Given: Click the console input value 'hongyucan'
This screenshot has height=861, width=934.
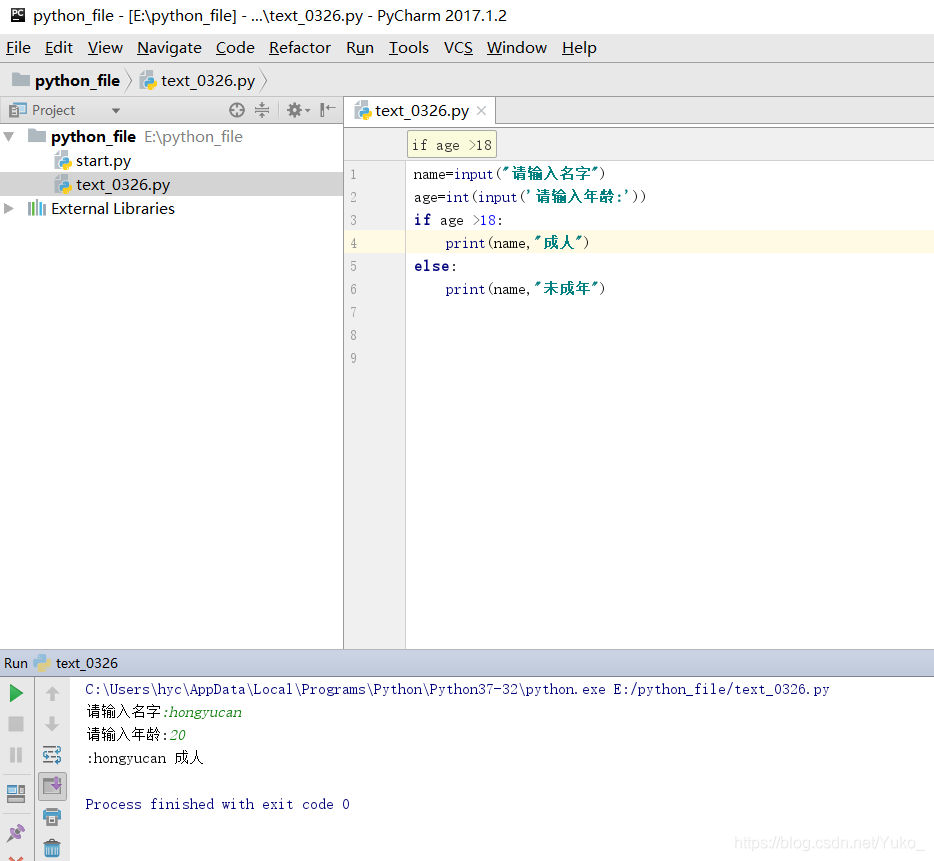Looking at the screenshot, I should (x=206, y=713).
